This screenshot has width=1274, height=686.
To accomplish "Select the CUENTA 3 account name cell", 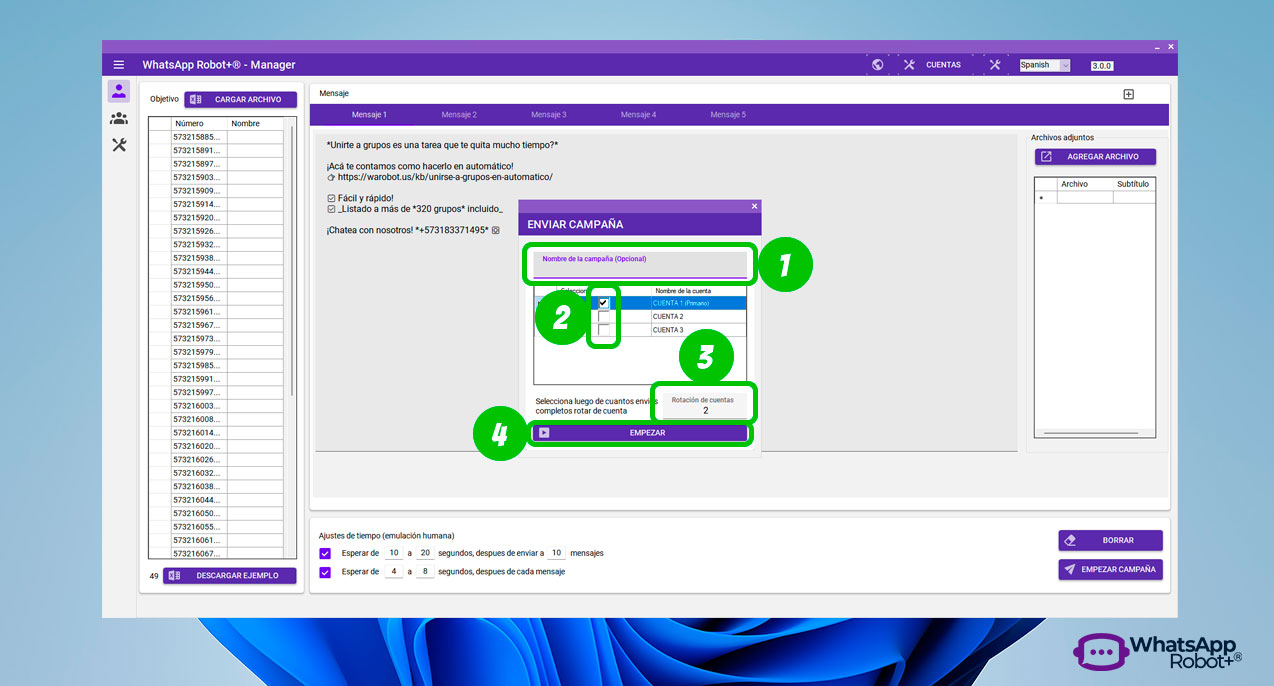I will coord(698,330).
